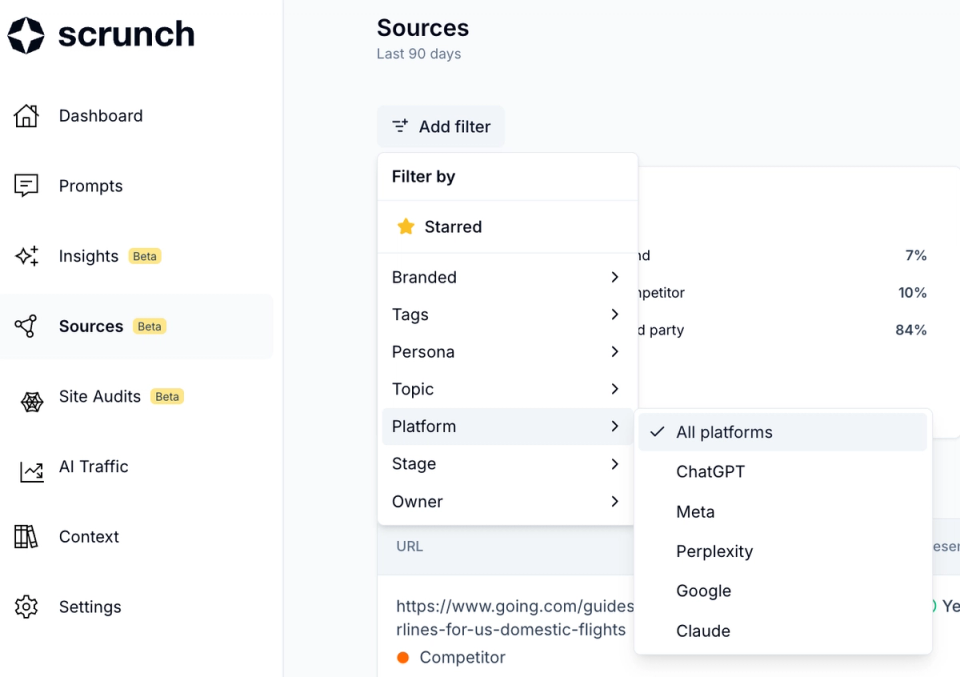
Task: Click the Insights Beta badge
Action: (144, 256)
